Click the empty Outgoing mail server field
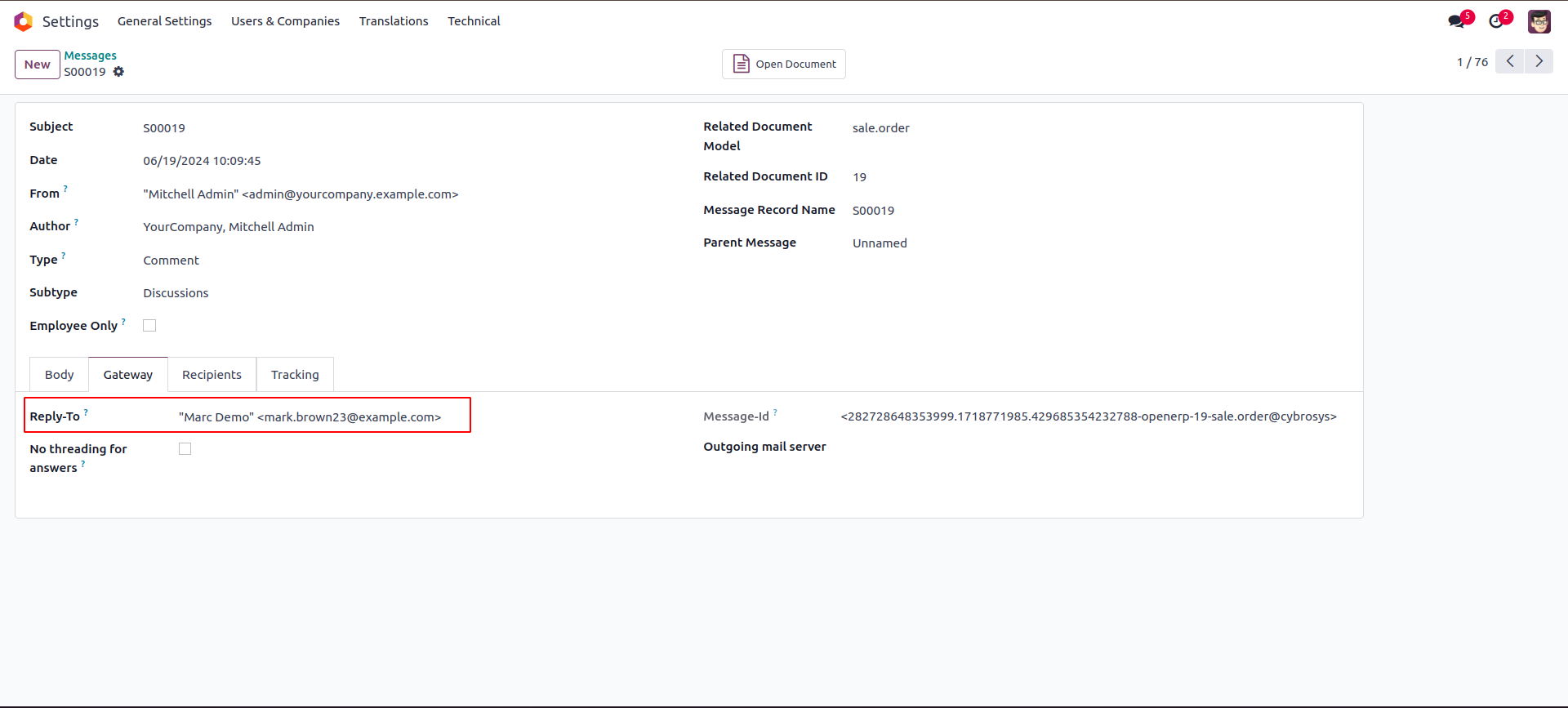This screenshot has width=1568, height=708. (1094, 448)
